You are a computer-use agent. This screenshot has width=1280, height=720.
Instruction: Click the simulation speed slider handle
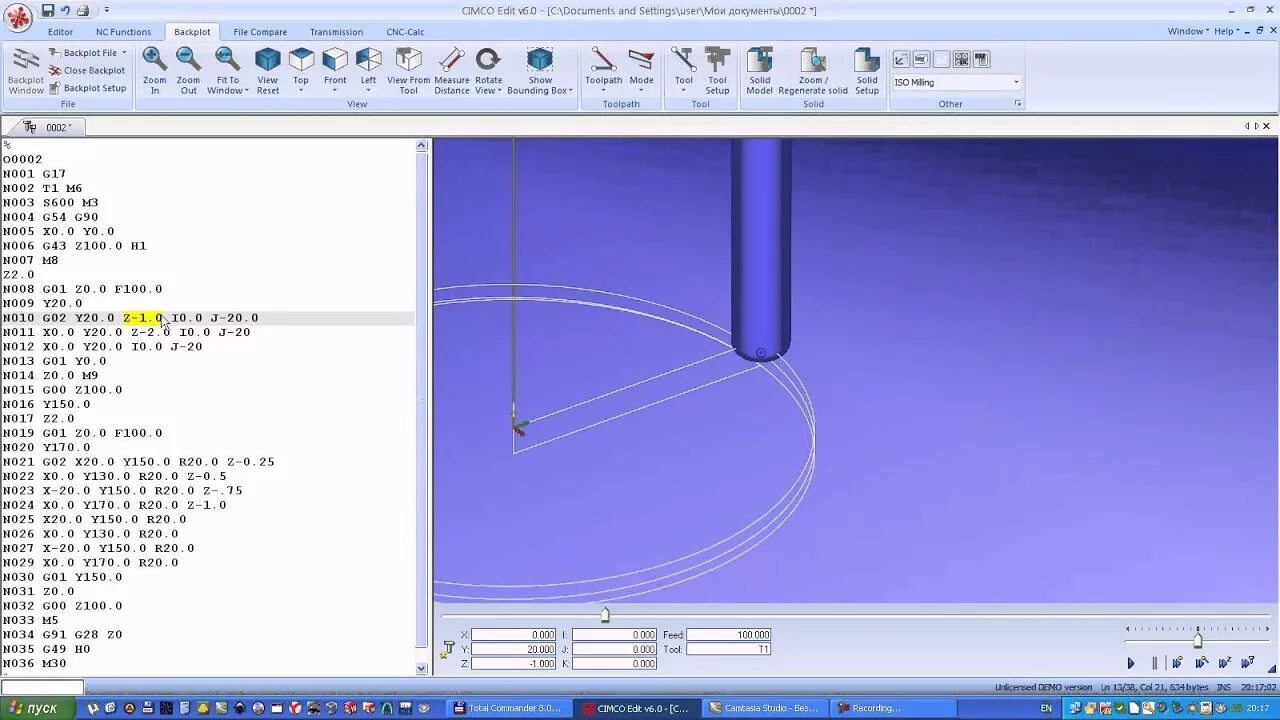point(1197,640)
